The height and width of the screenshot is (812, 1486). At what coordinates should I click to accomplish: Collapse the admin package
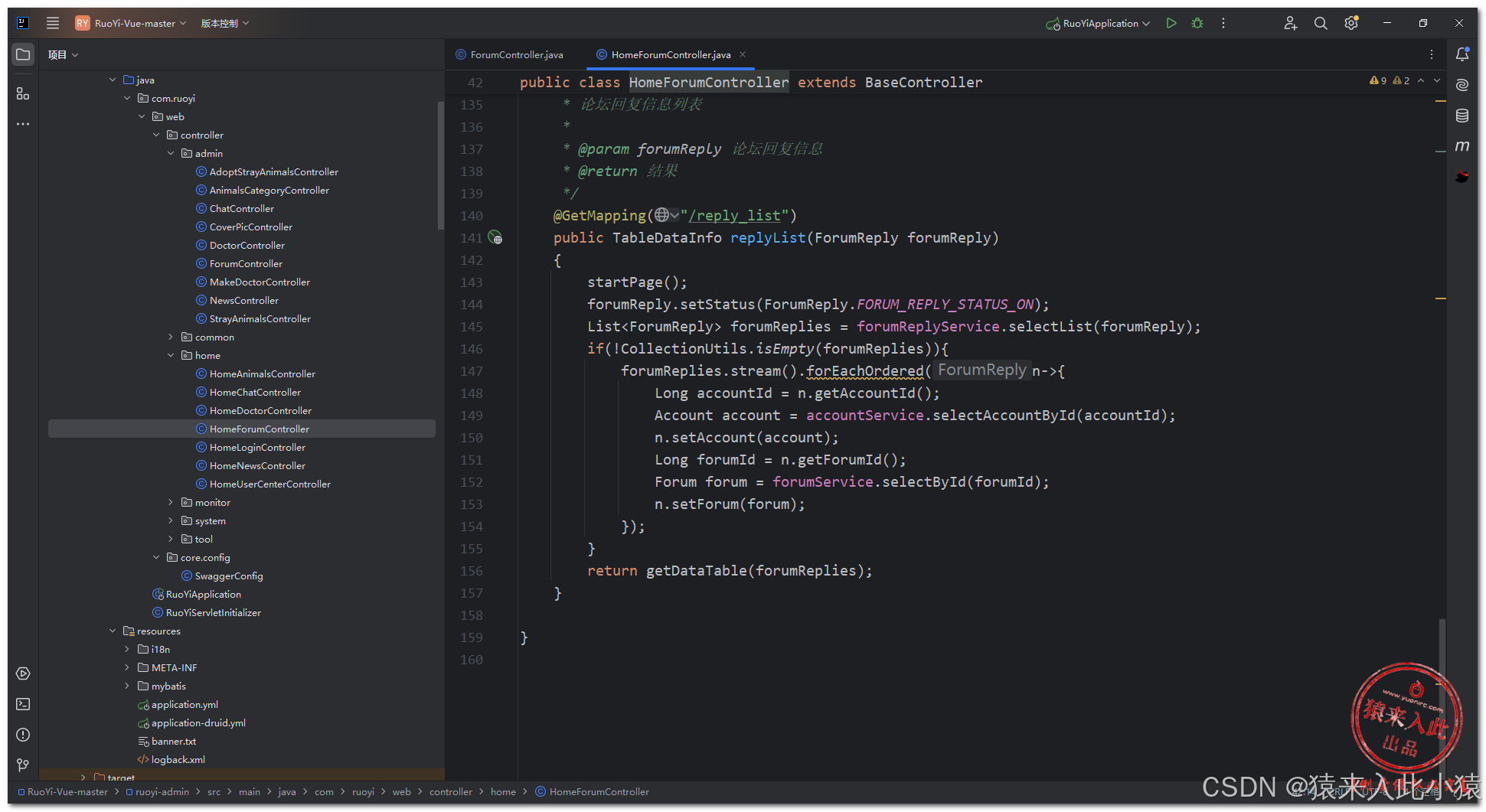[x=171, y=153]
